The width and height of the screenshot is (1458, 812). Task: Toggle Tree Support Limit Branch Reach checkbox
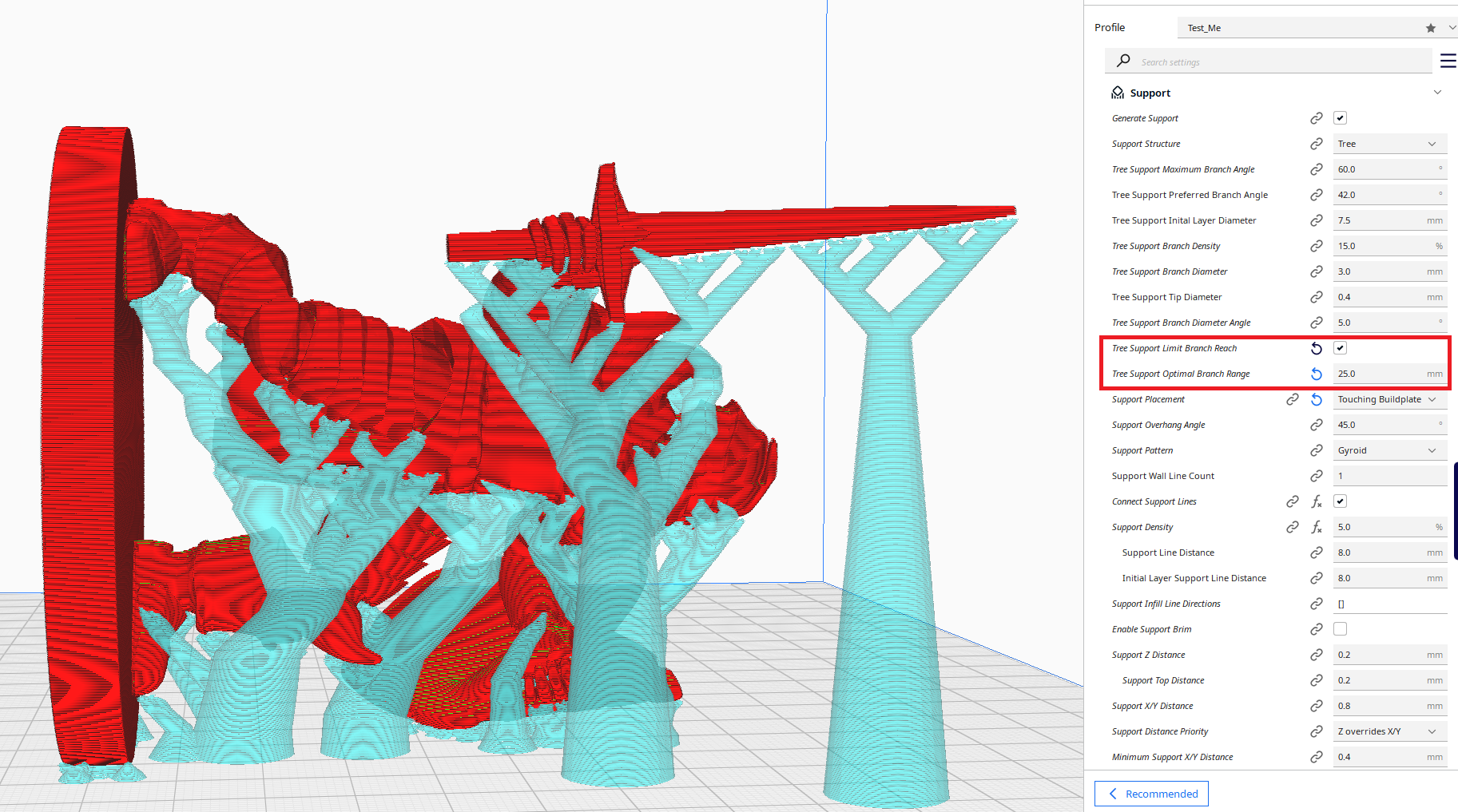[1341, 348]
